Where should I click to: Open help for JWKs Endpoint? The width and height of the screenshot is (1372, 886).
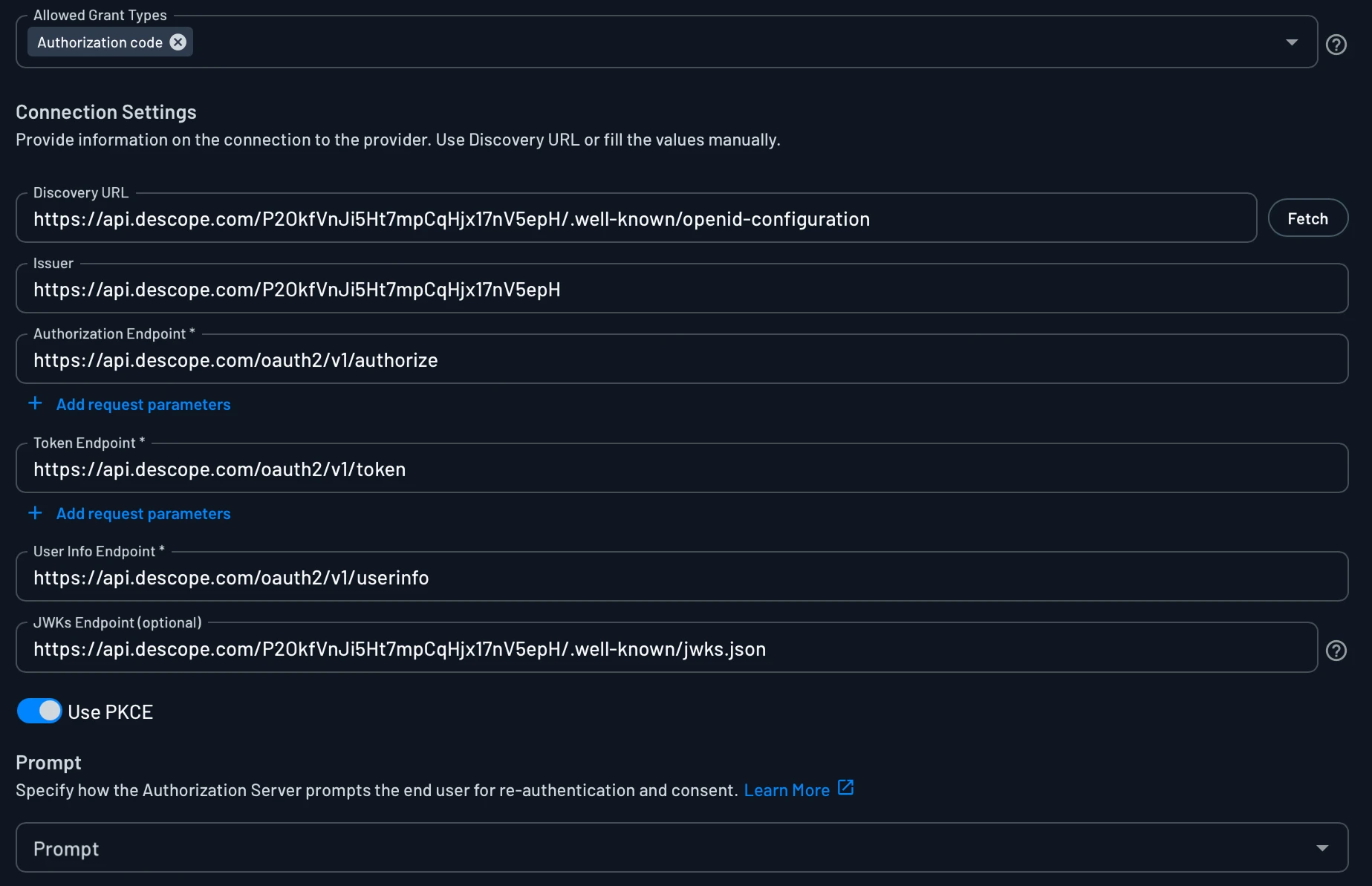tap(1336, 651)
